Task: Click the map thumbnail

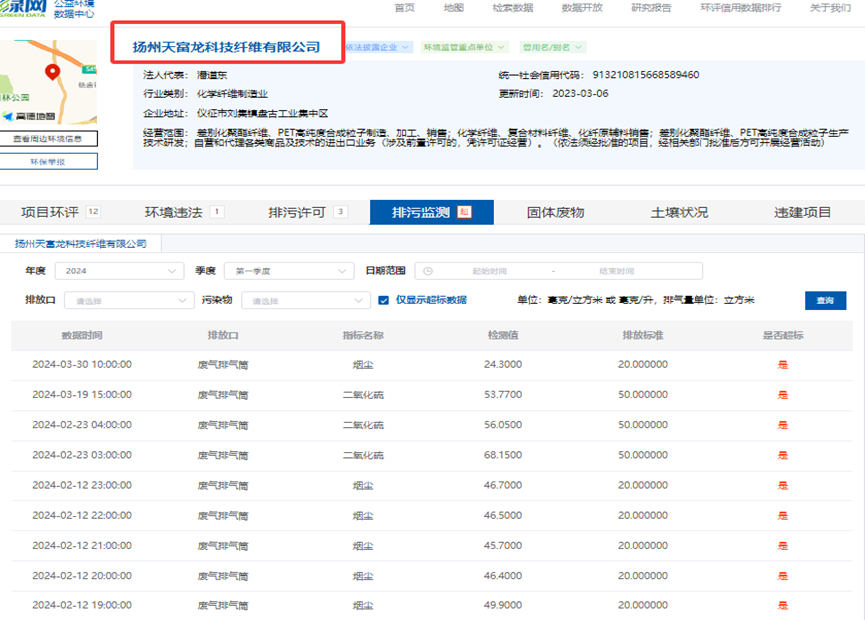Action: [x=48, y=82]
